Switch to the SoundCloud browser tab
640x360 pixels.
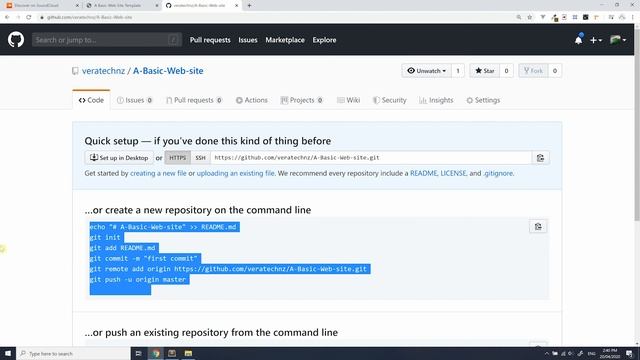coord(41,5)
